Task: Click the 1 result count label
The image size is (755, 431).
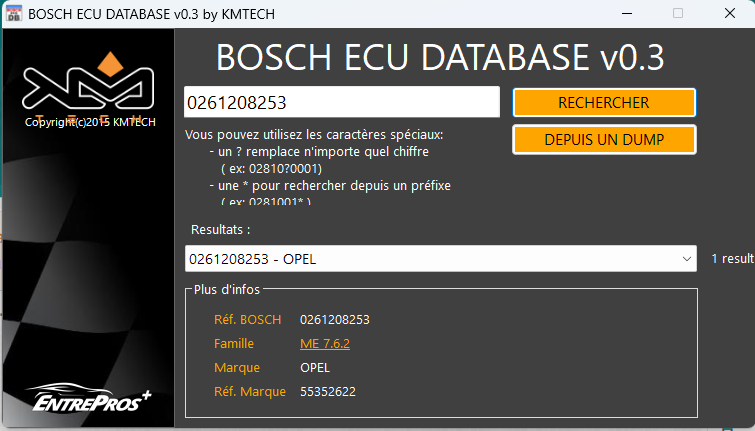Action: [x=732, y=259]
